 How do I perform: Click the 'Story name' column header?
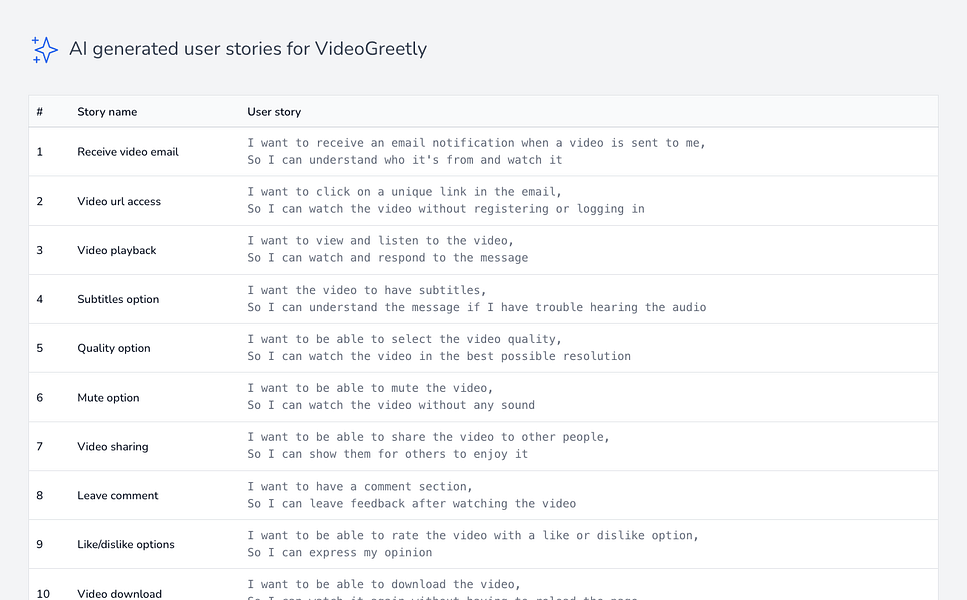[107, 112]
